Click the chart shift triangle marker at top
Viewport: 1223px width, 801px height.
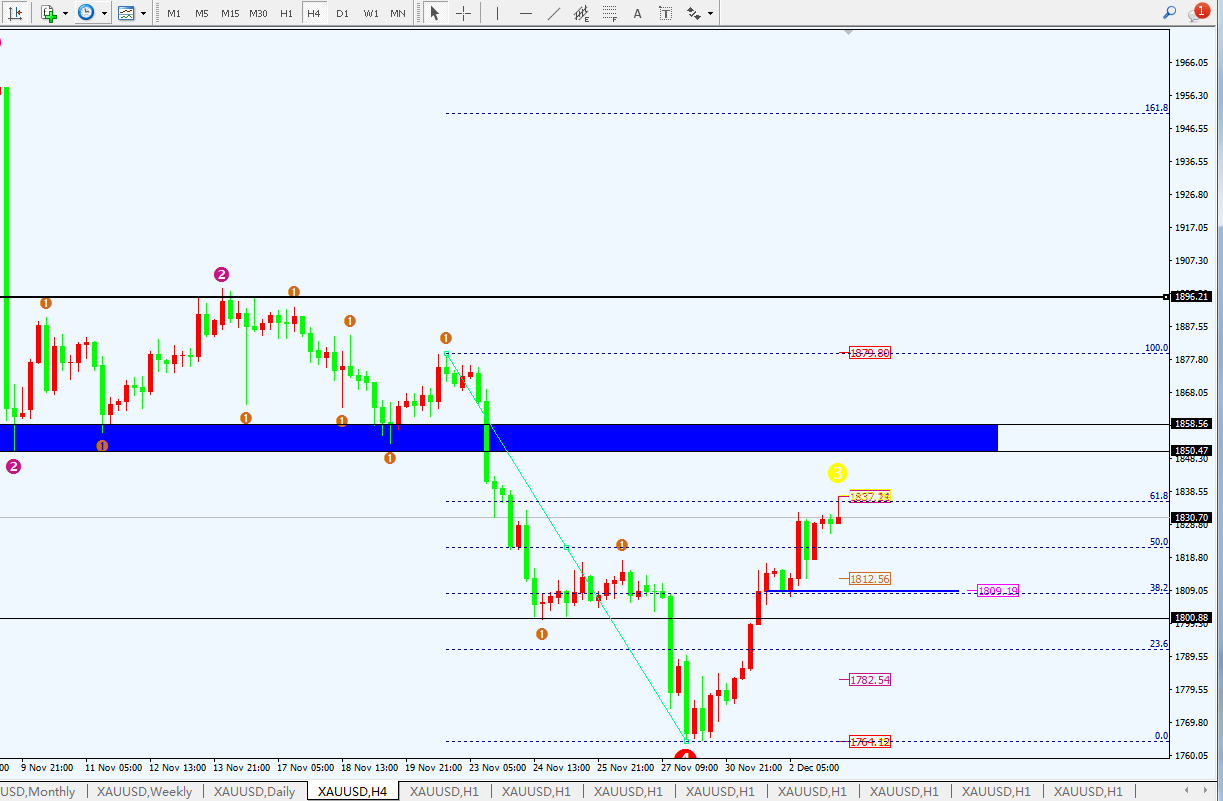[x=849, y=32]
